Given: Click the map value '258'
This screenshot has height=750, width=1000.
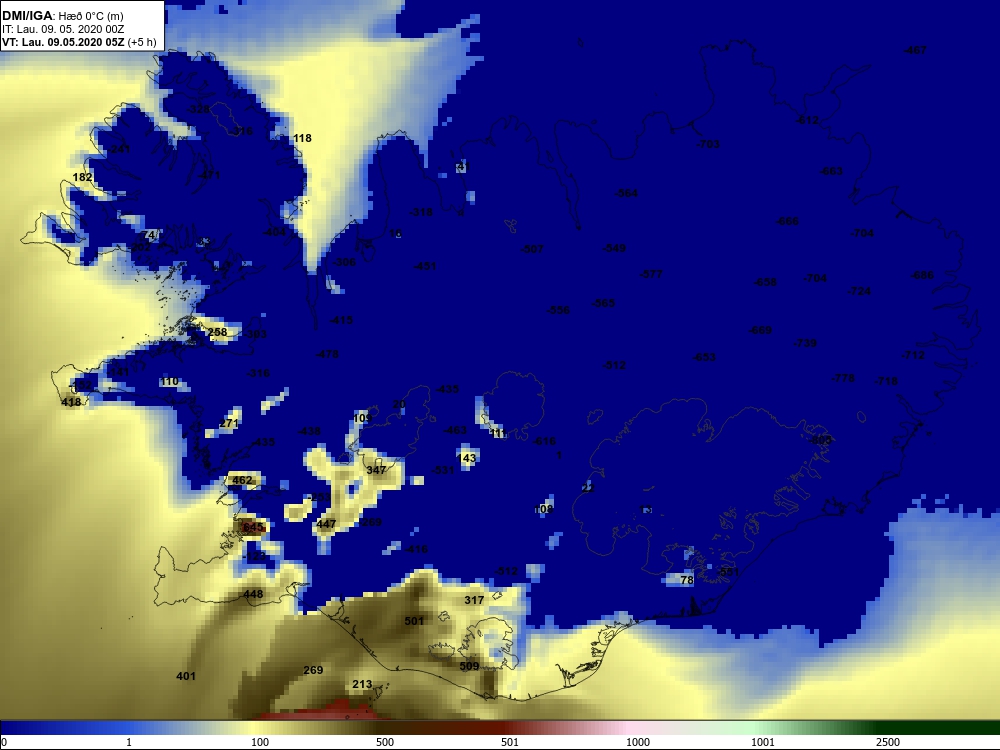Looking at the screenshot, I should (217, 332).
